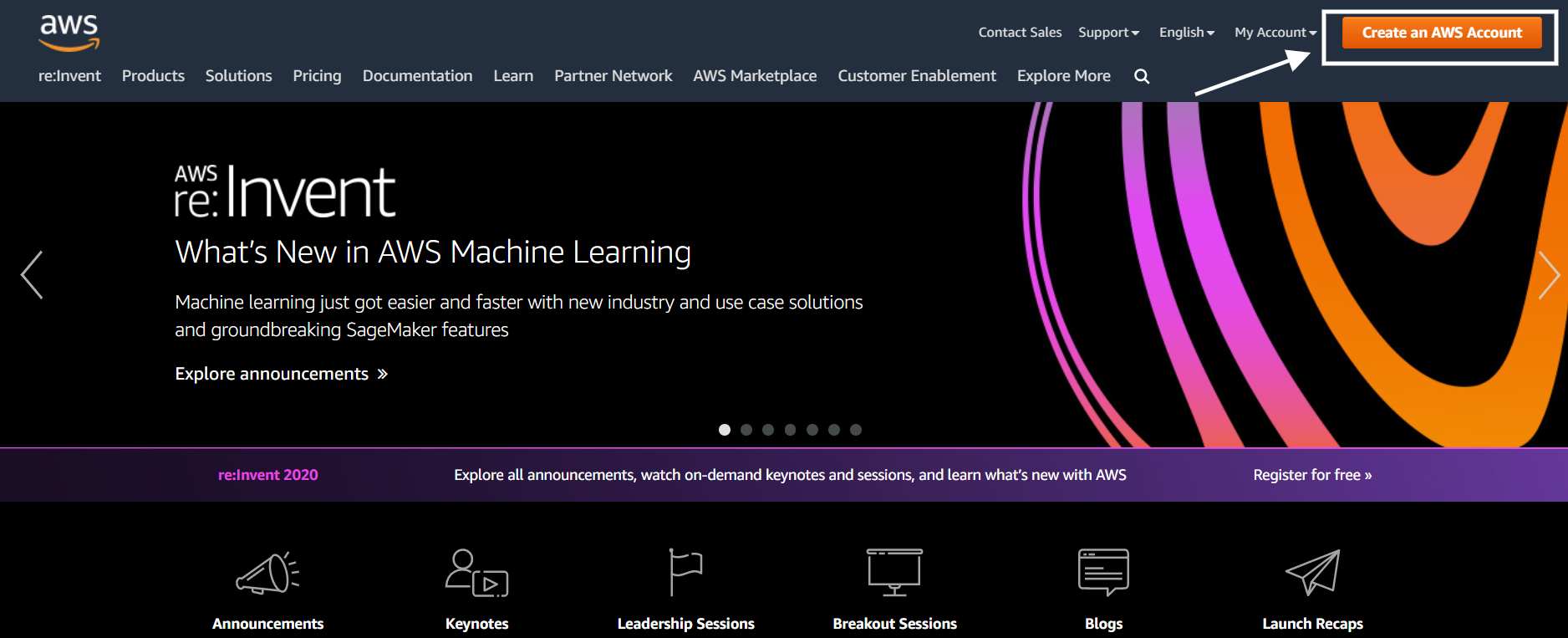1568x638 pixels.
Task: Advance carousel with right chevron arrow
Action: click(x=1549, y=274)
